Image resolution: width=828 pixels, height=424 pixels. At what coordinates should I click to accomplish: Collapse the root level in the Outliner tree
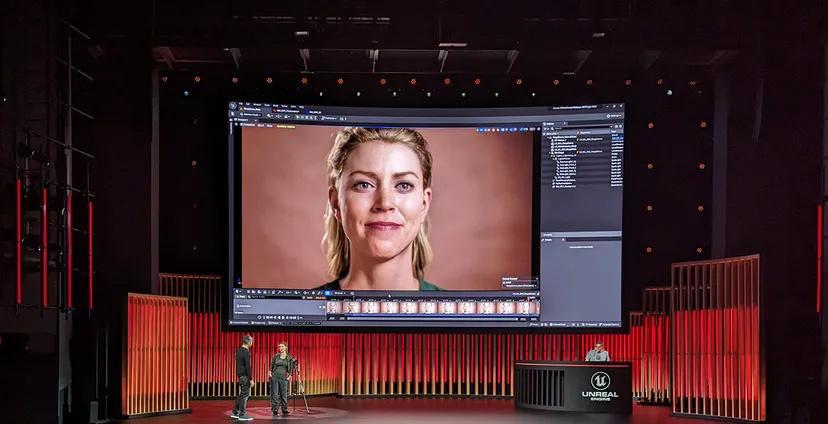click(x=548, y=137)
